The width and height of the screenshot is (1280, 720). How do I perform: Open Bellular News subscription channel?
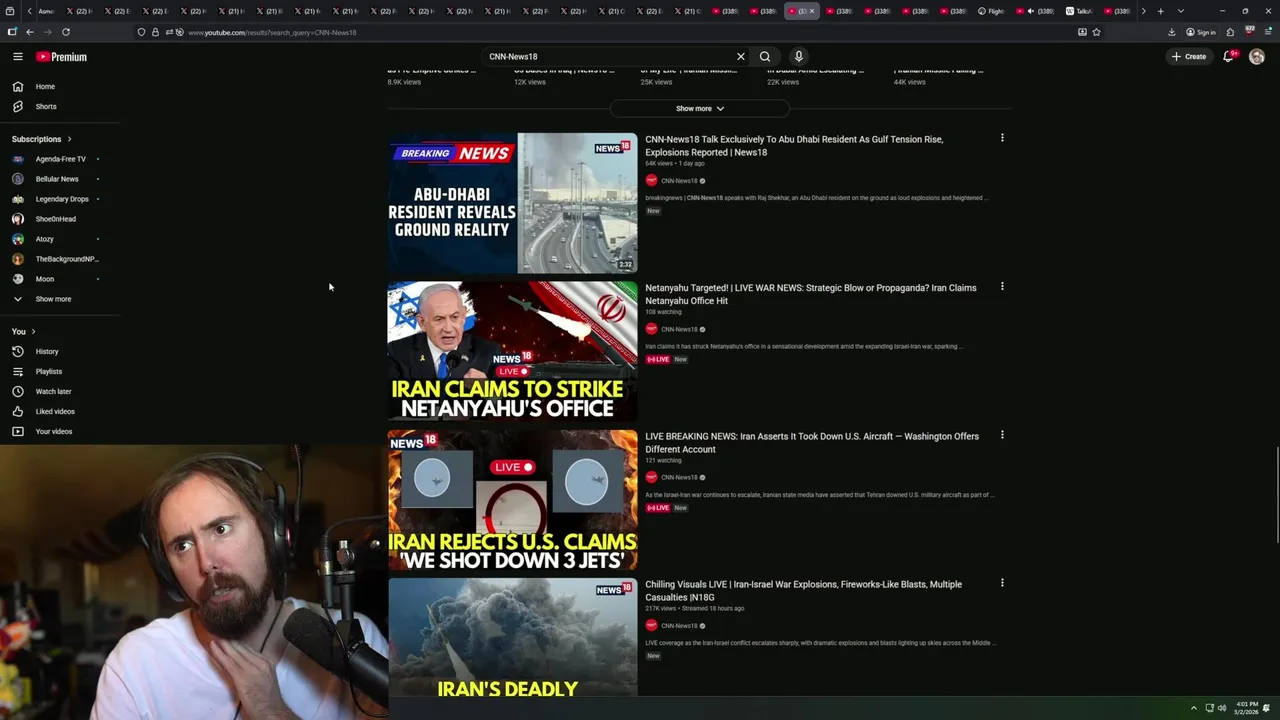57,179
